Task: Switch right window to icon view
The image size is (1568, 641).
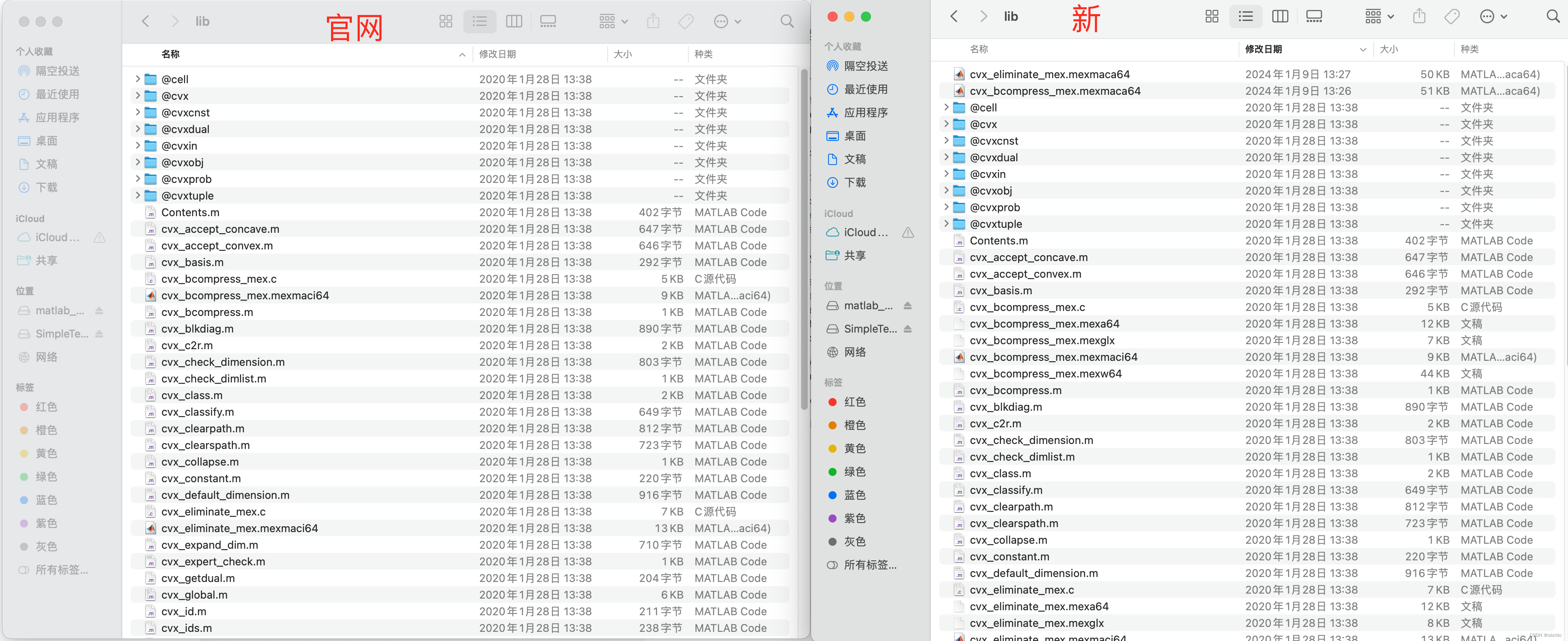Action: point(1211,17)
